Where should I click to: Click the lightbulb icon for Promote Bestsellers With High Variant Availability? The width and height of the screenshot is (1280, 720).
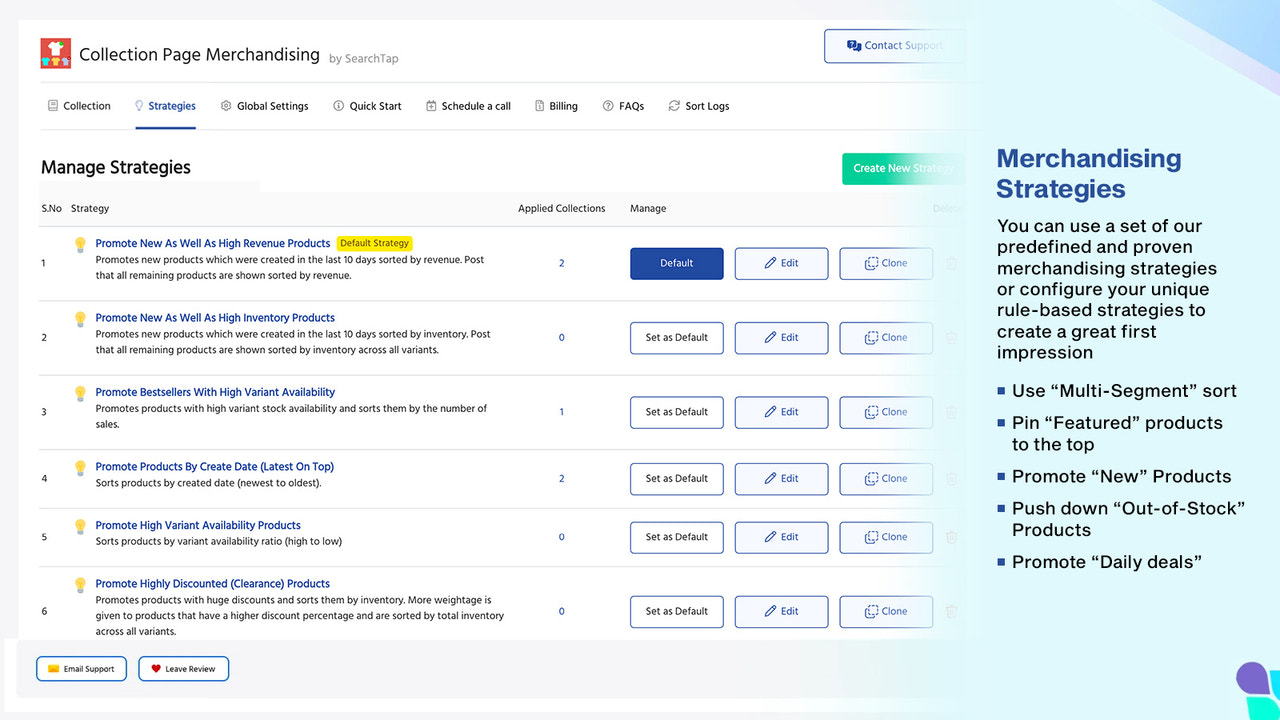pyautogui.click(x=81, y=393)
